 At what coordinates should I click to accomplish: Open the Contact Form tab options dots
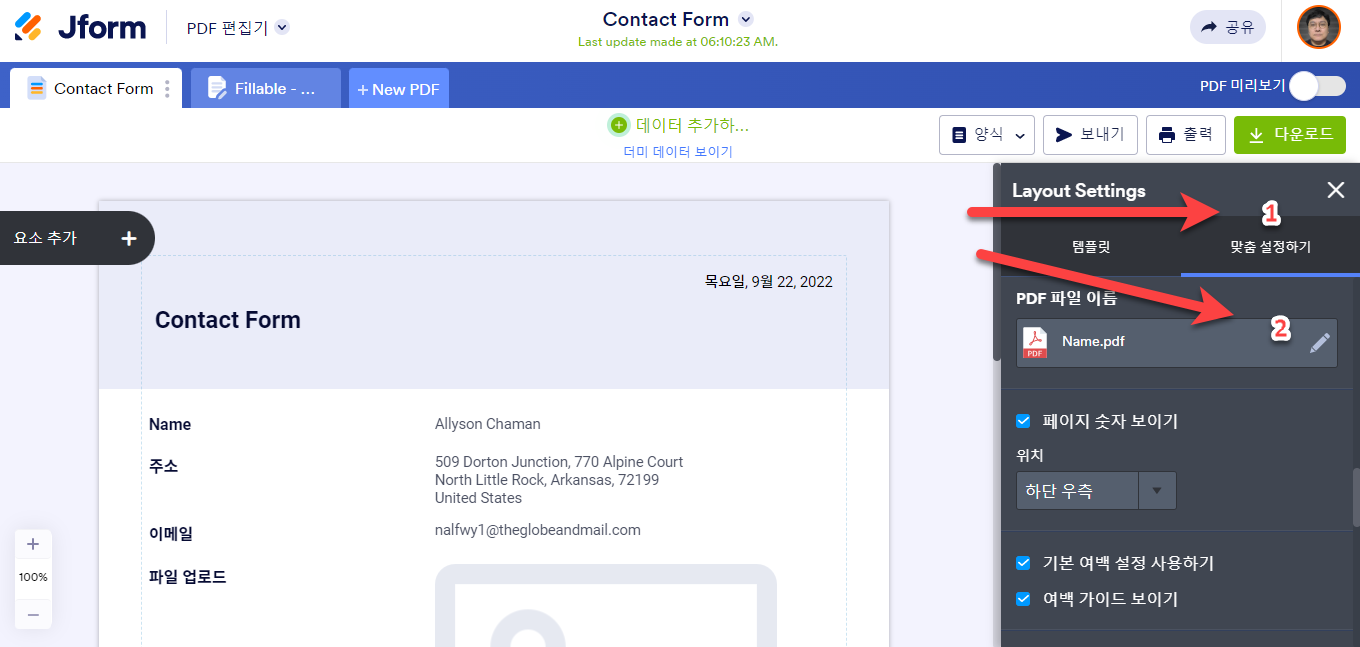167,89
